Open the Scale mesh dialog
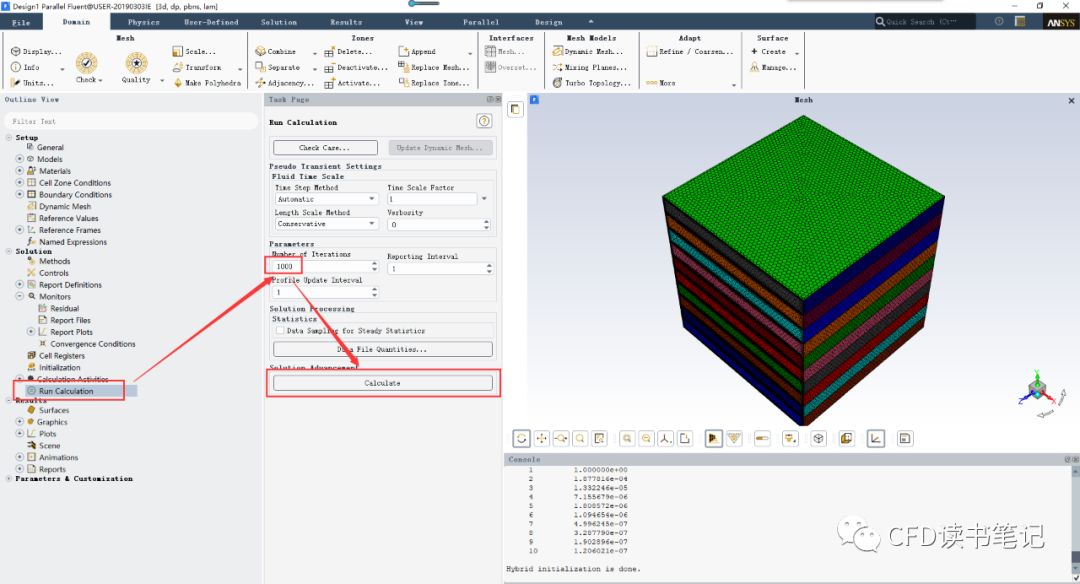1080x584 pixels. click(194, 52)
